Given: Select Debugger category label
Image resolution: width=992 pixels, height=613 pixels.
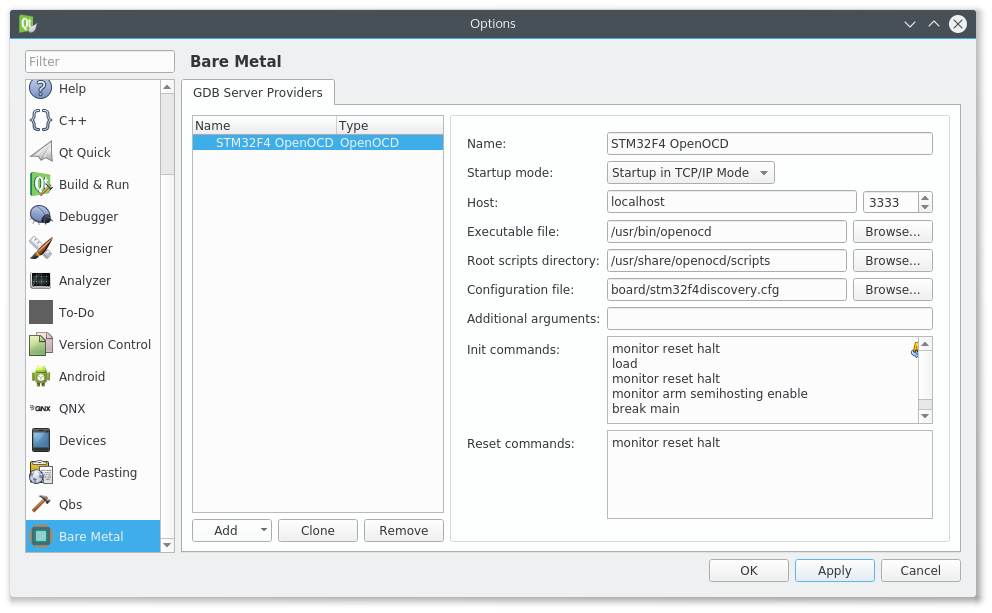Looking at the screenshot, I should coord(89,216).
